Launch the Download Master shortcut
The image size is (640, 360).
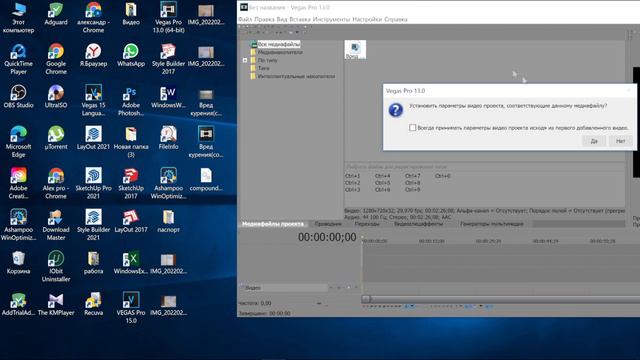pyautogui.click(x=56, y=225)
